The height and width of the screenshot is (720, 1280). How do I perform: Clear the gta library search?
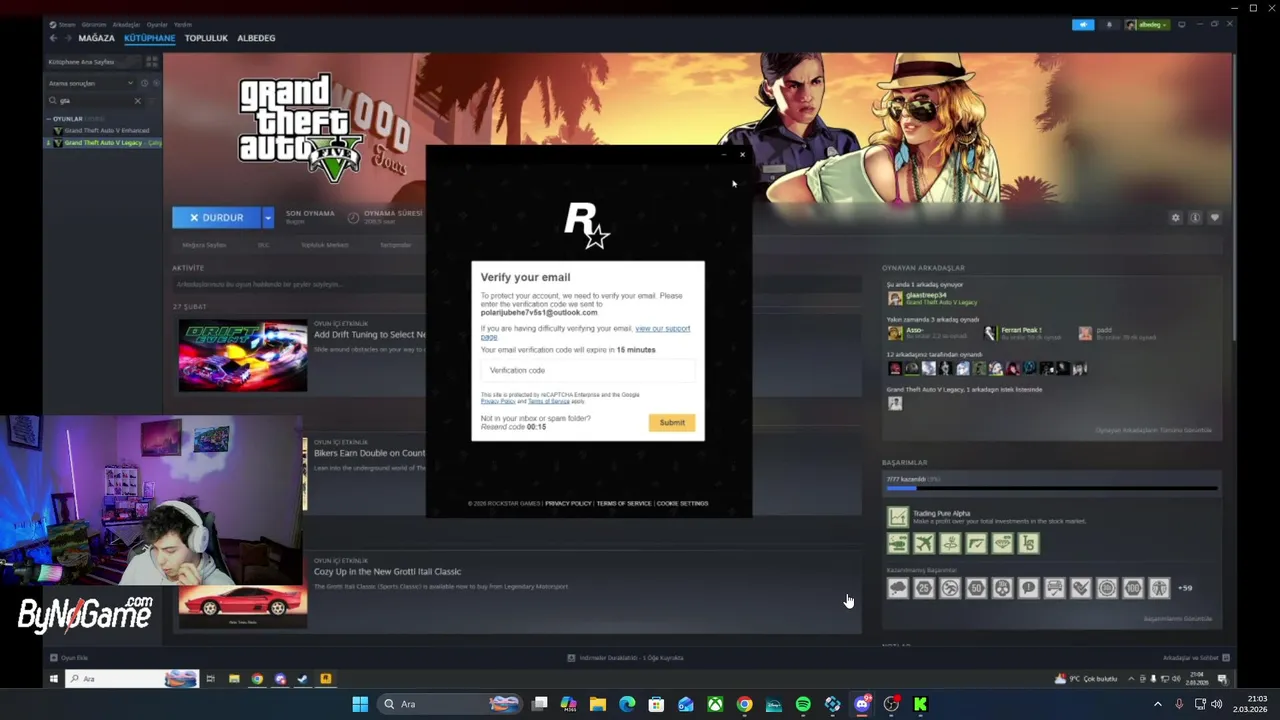pos(138,100)
